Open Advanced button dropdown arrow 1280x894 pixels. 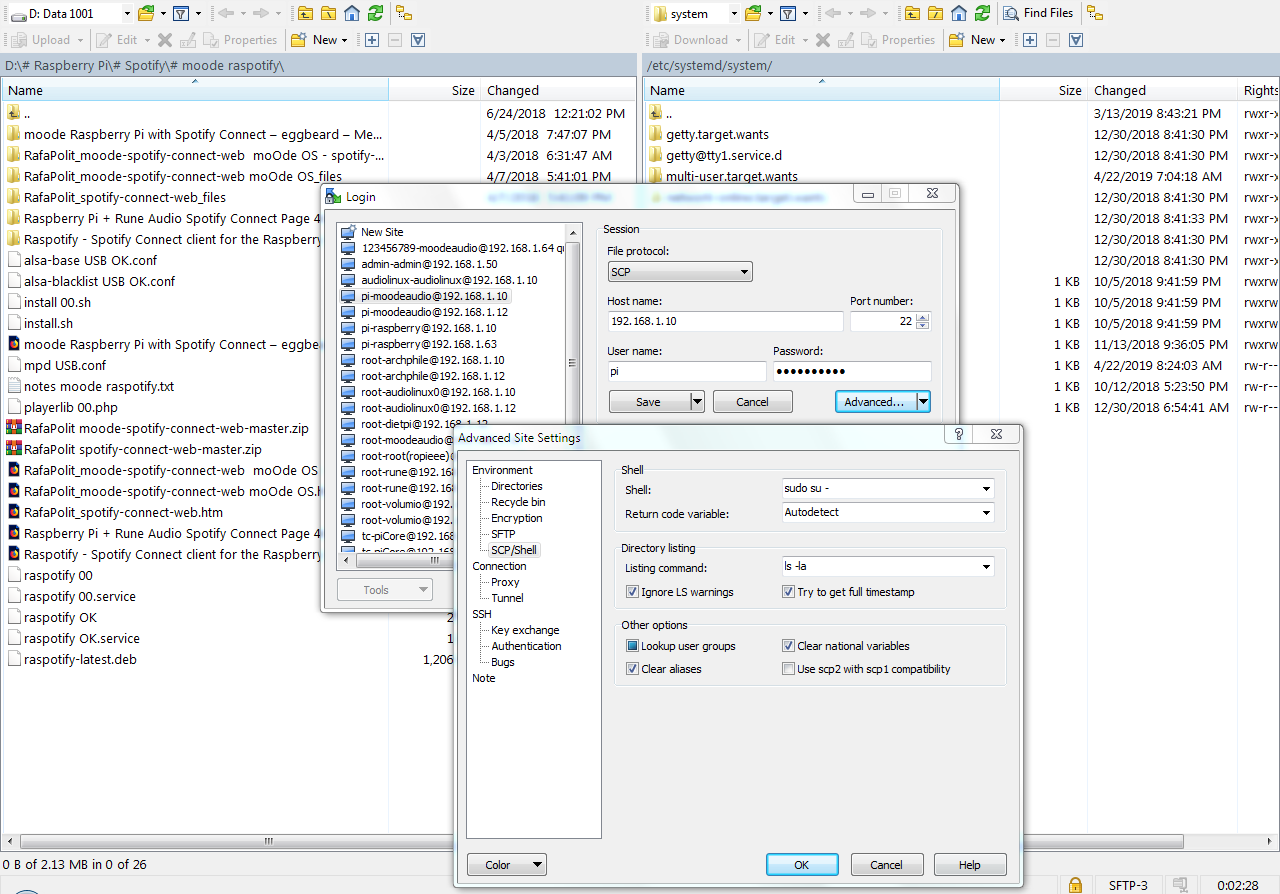[923, 401]
